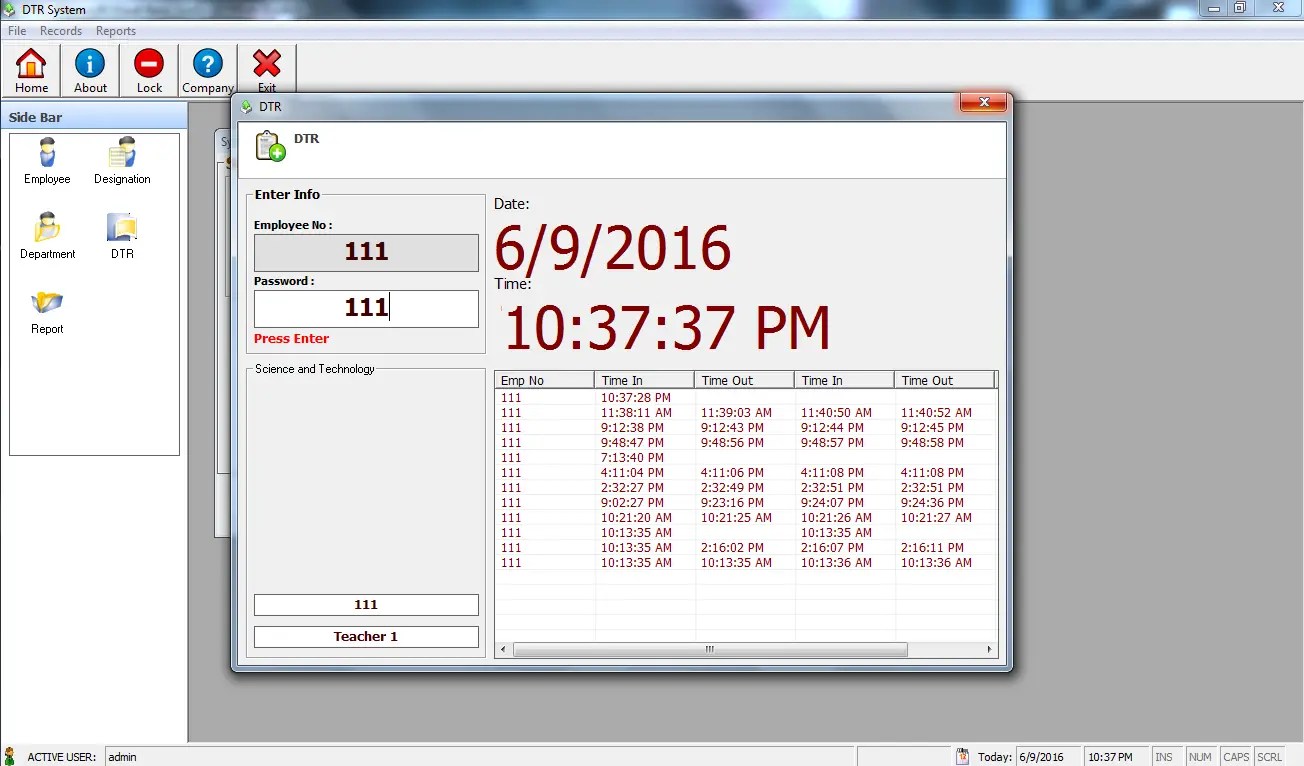The image size is (1304, 766).
Task: Open the Records menu
Action: 61,31
